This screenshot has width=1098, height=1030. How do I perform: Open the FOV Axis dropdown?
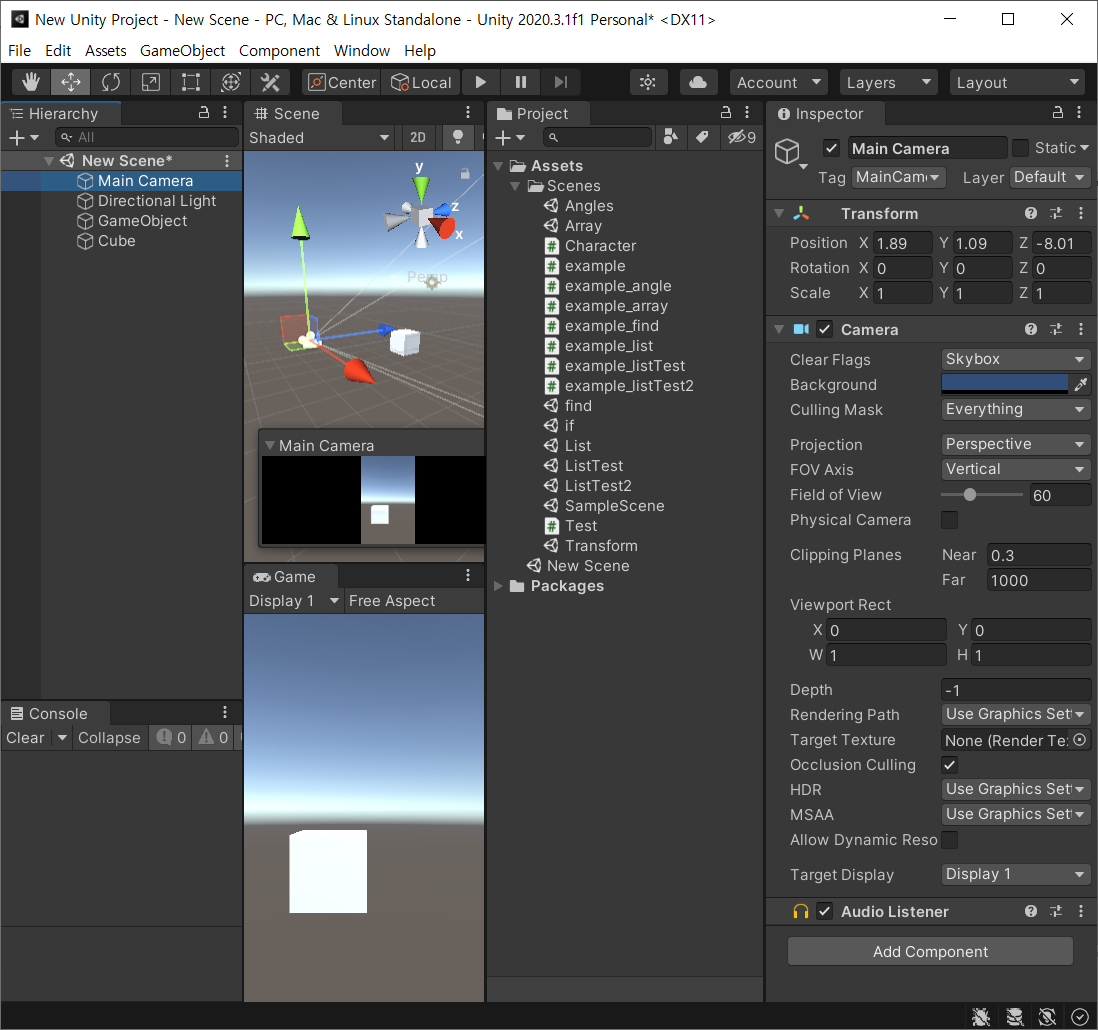[x=1015, y=469]
